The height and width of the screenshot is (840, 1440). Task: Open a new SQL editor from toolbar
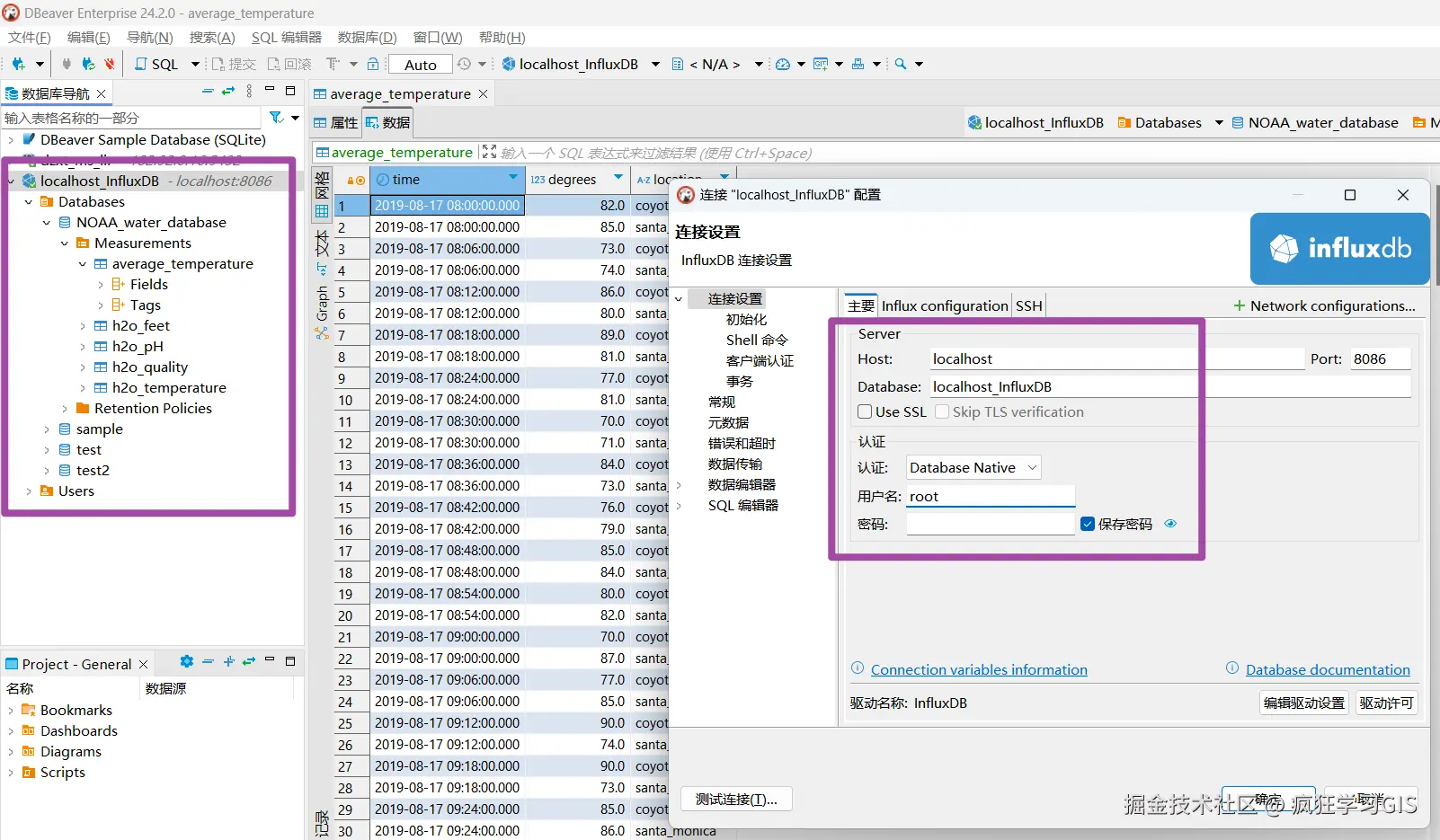(x=156, y=64)
